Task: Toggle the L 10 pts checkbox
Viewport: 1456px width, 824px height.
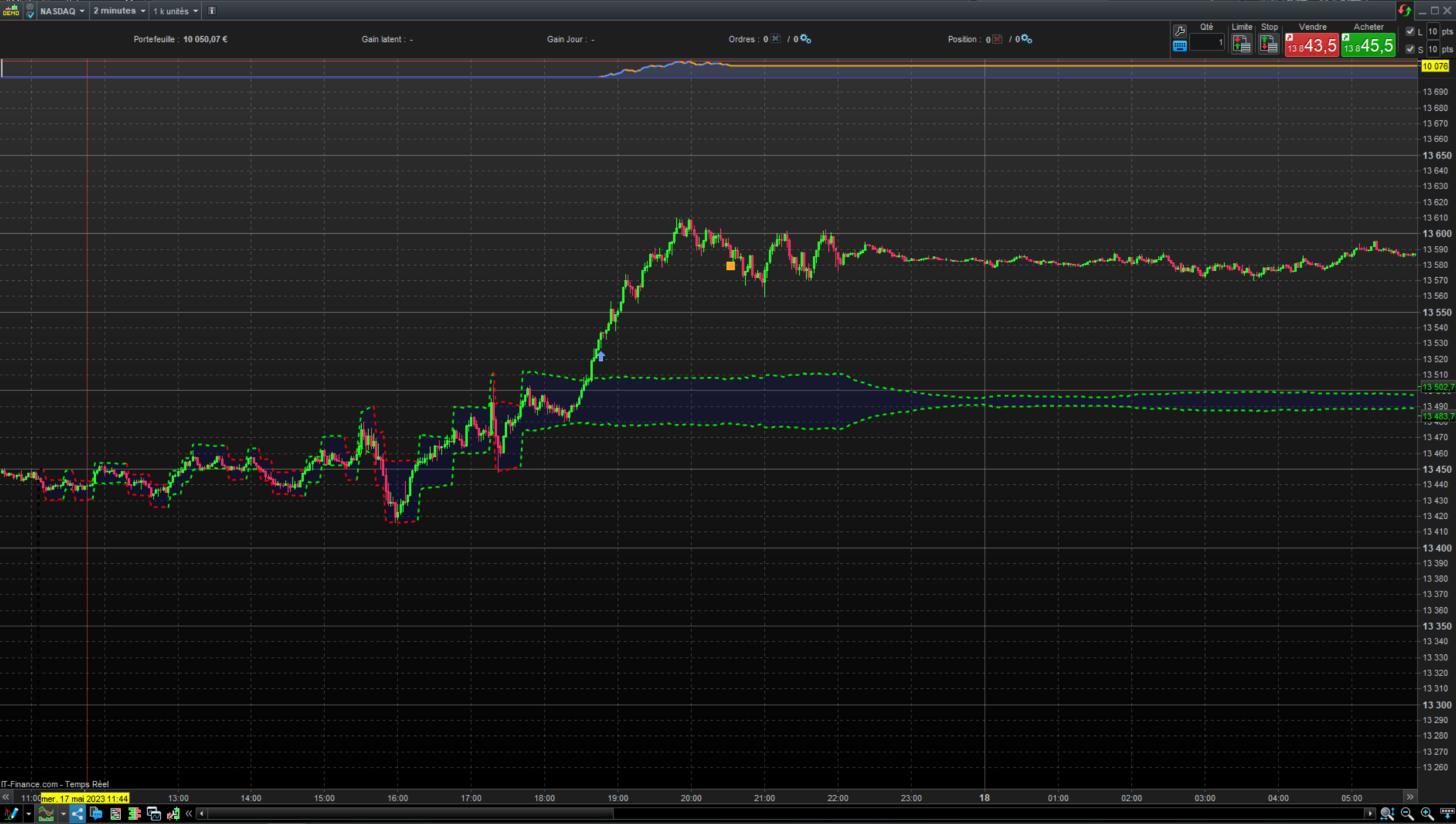Action: 1410,31
